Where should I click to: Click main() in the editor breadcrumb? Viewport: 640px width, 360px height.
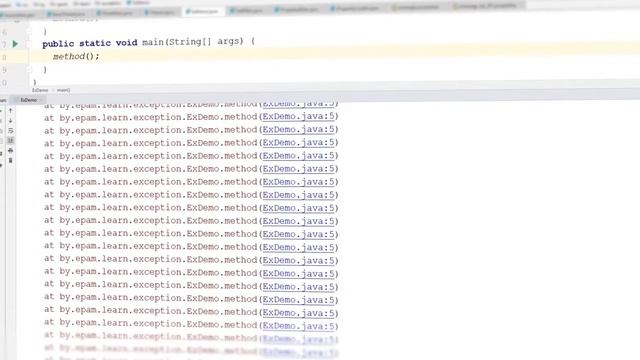(x=63, y=90)
